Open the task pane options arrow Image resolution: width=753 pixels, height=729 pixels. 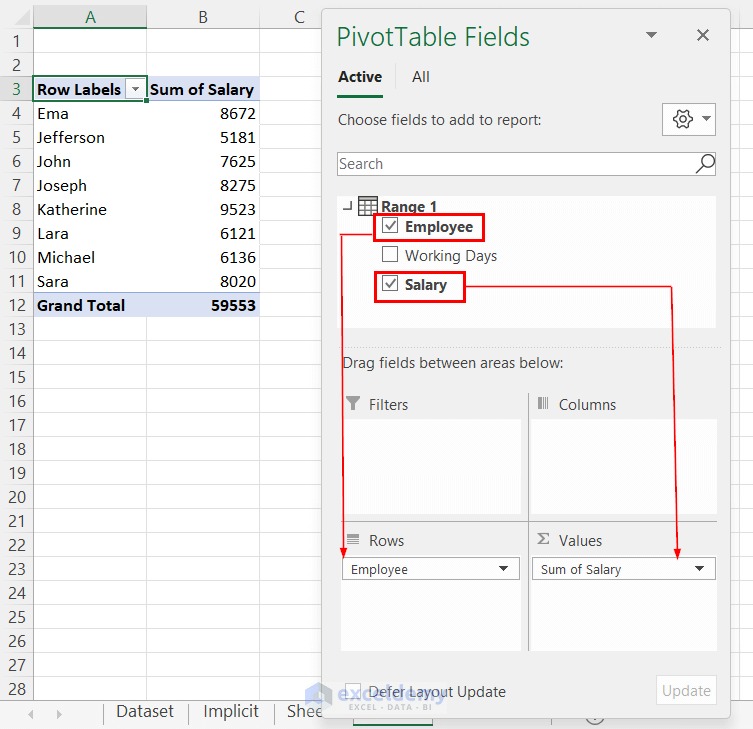coord(652,36)
